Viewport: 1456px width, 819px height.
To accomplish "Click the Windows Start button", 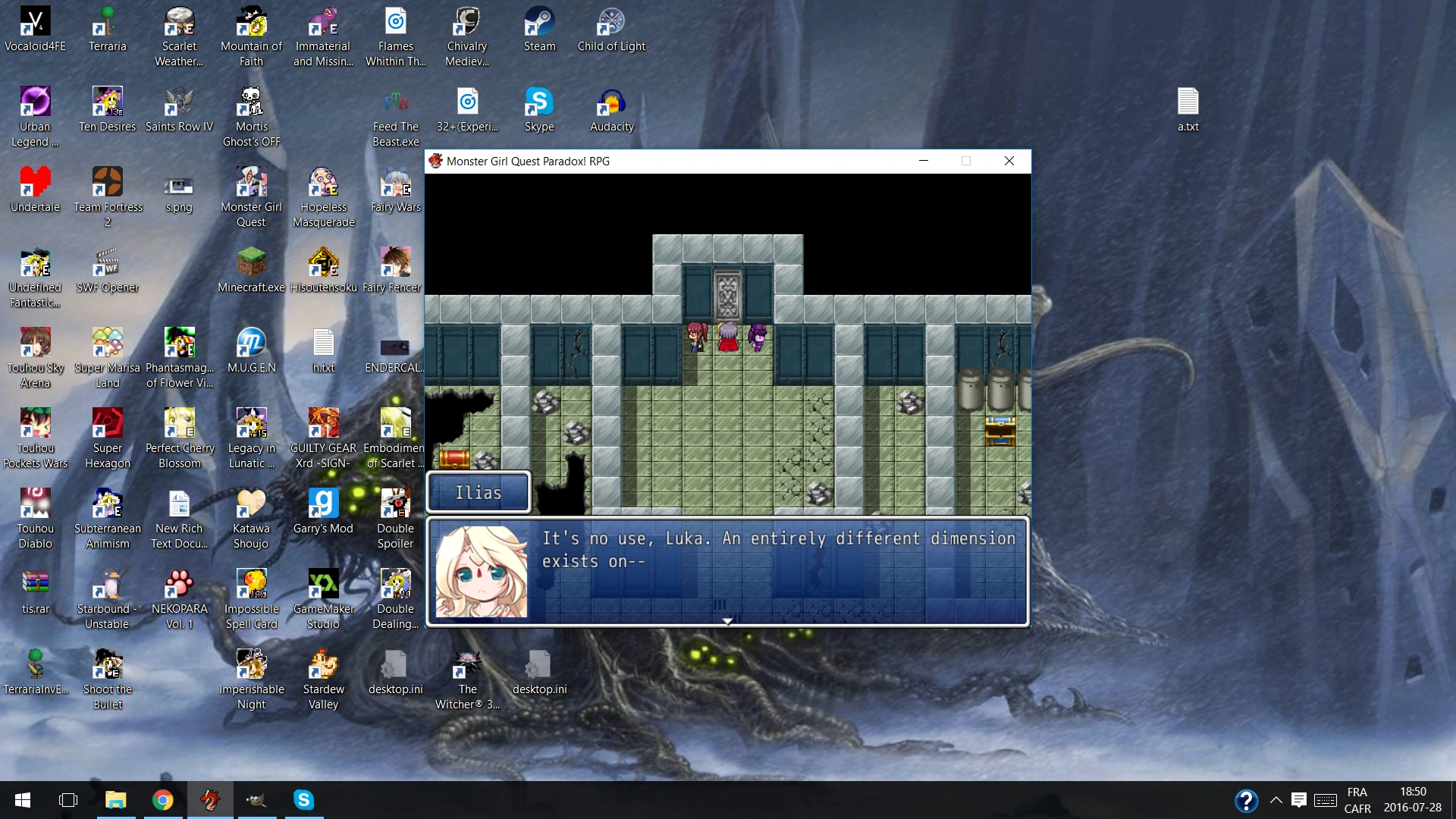I will click(23, 800).
